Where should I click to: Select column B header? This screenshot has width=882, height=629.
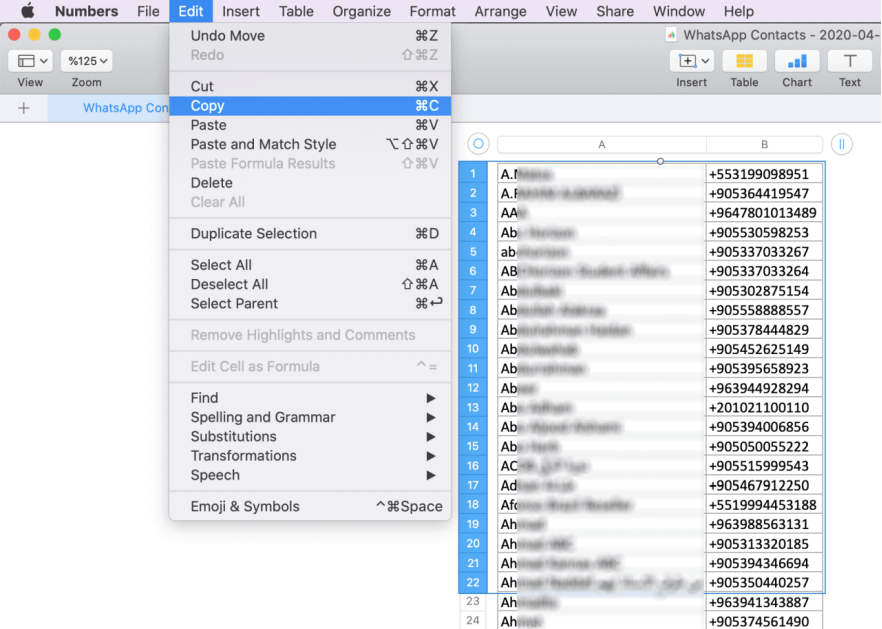point(764,145)
